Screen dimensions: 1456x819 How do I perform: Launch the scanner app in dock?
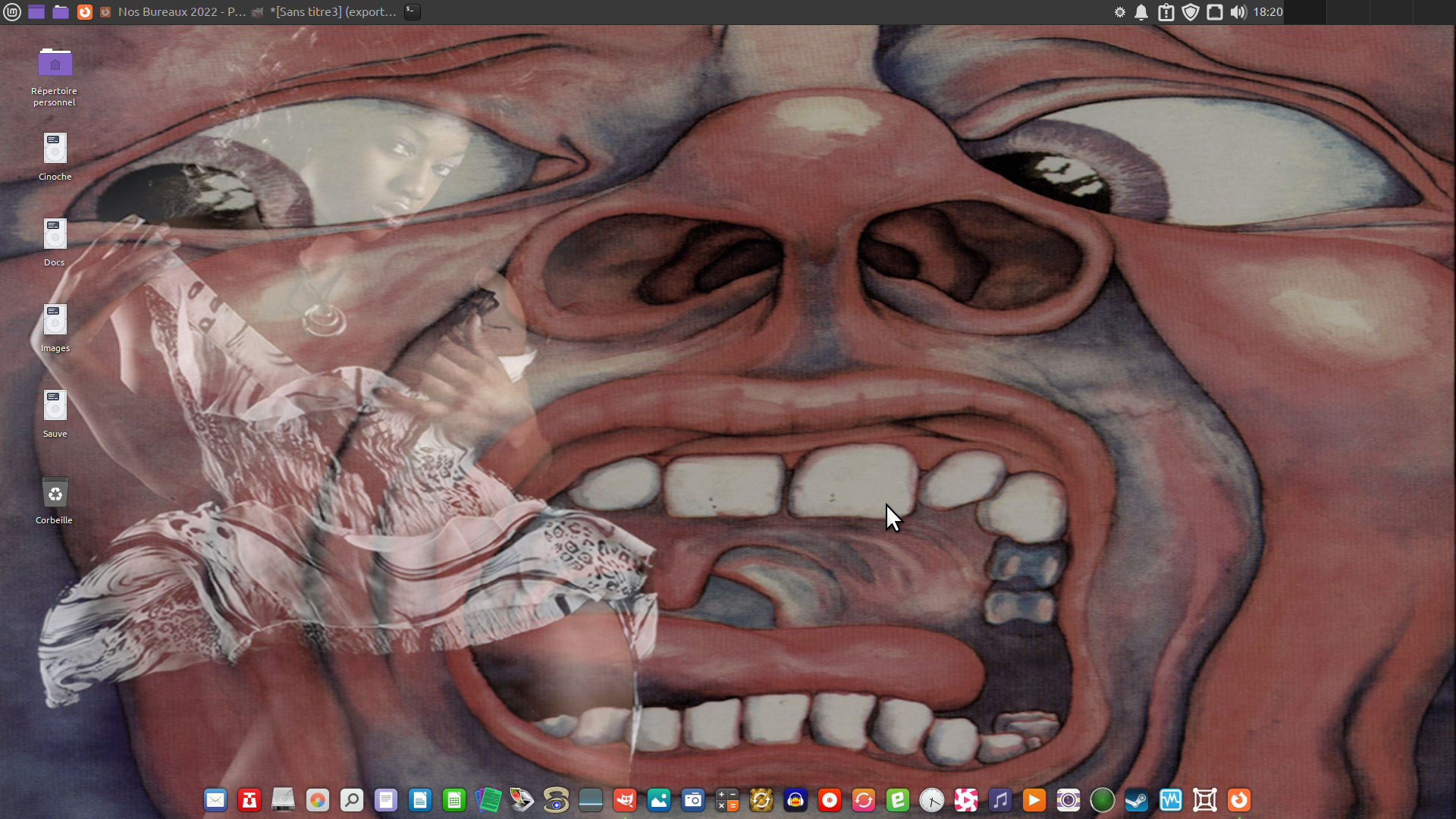[x=522, y=800]
